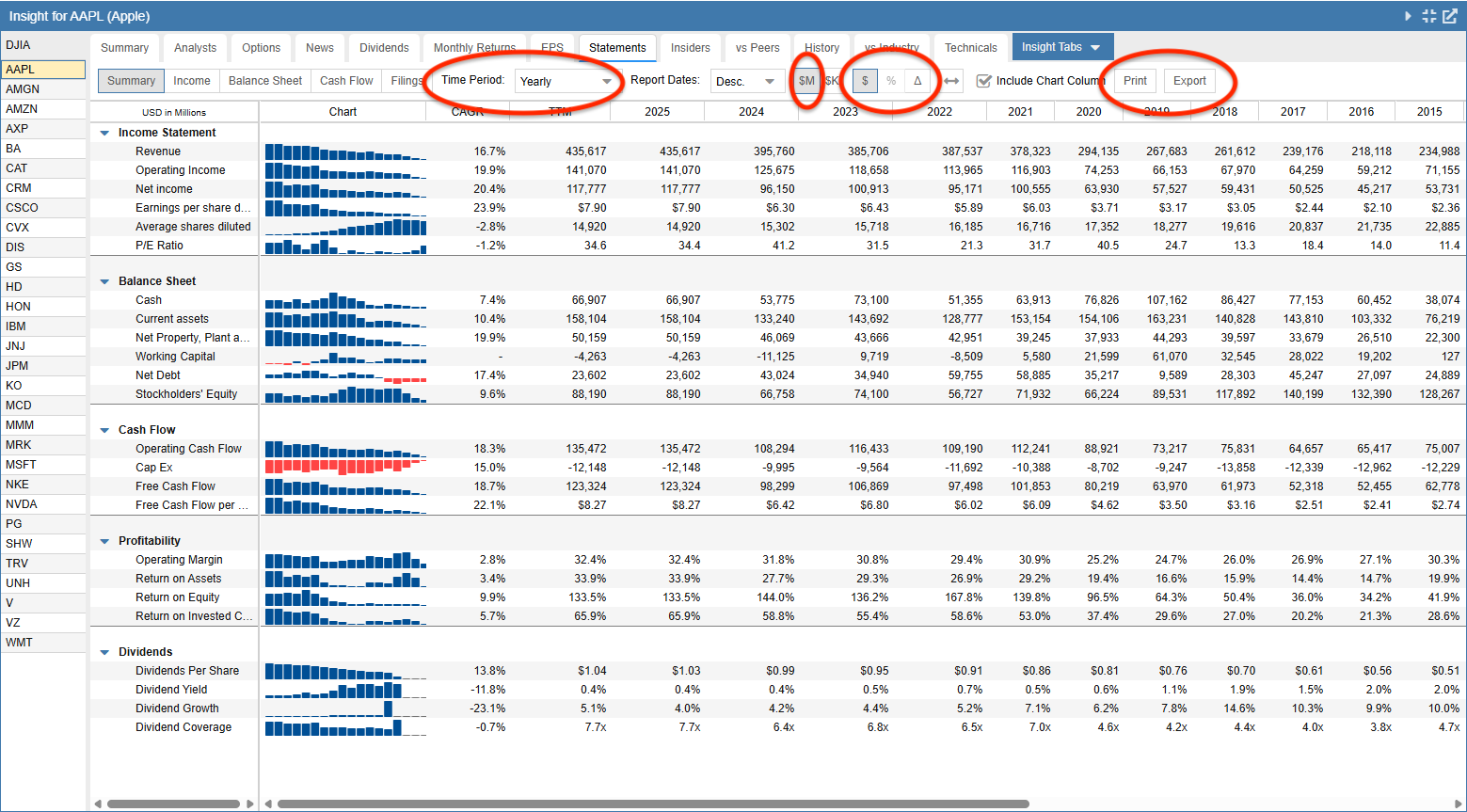Collapse the Dividends section in the table
This screenshot has height=812, width=1467.
104,653
